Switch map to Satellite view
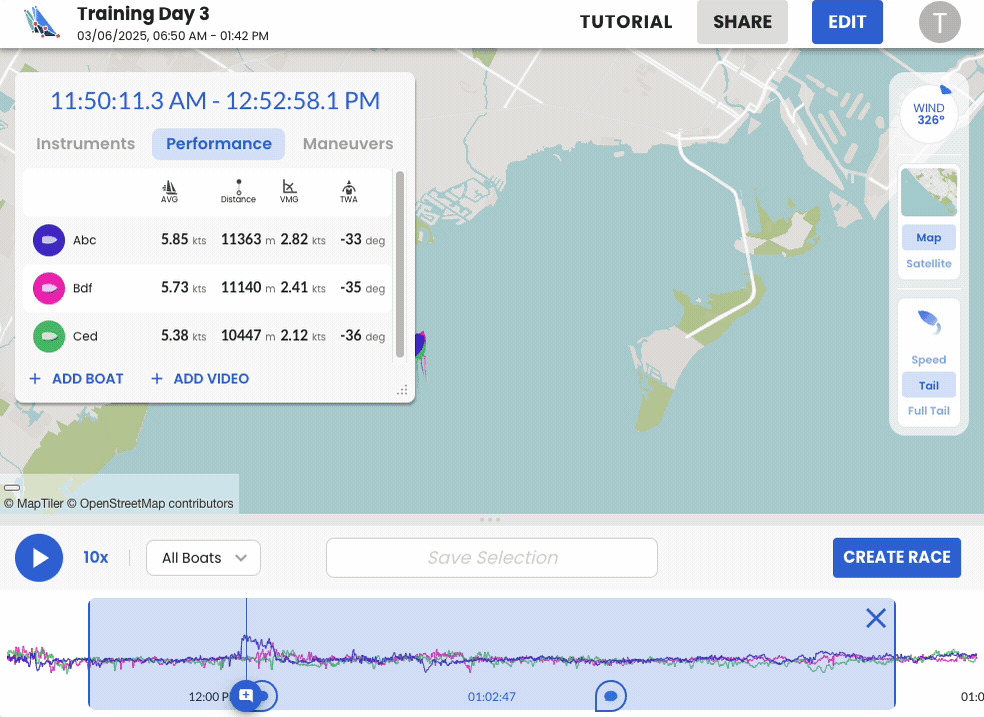The width and height of the screenshot is (984, 717). pos(928,264)
